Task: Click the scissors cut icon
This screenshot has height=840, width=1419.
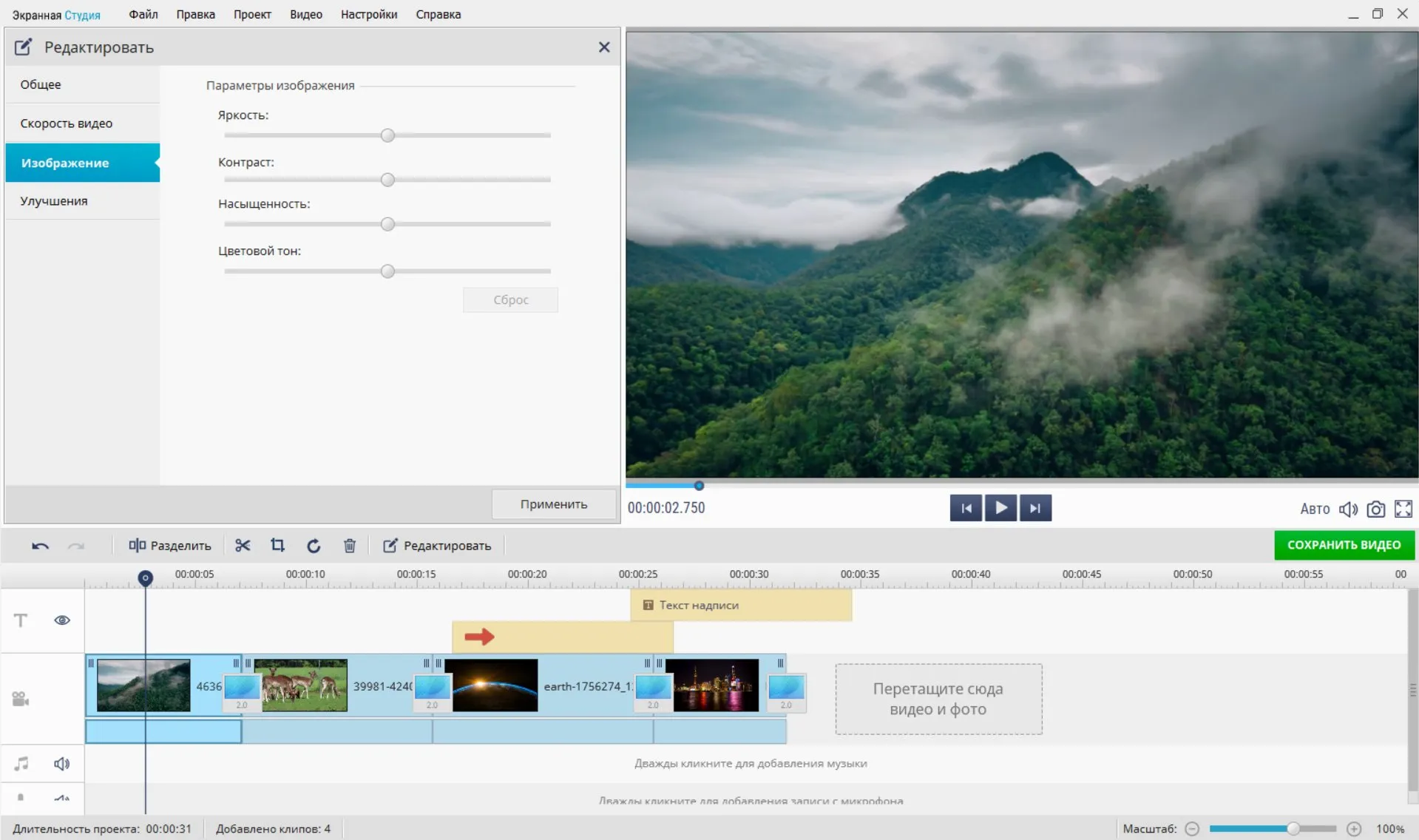Action: [243, 546]
